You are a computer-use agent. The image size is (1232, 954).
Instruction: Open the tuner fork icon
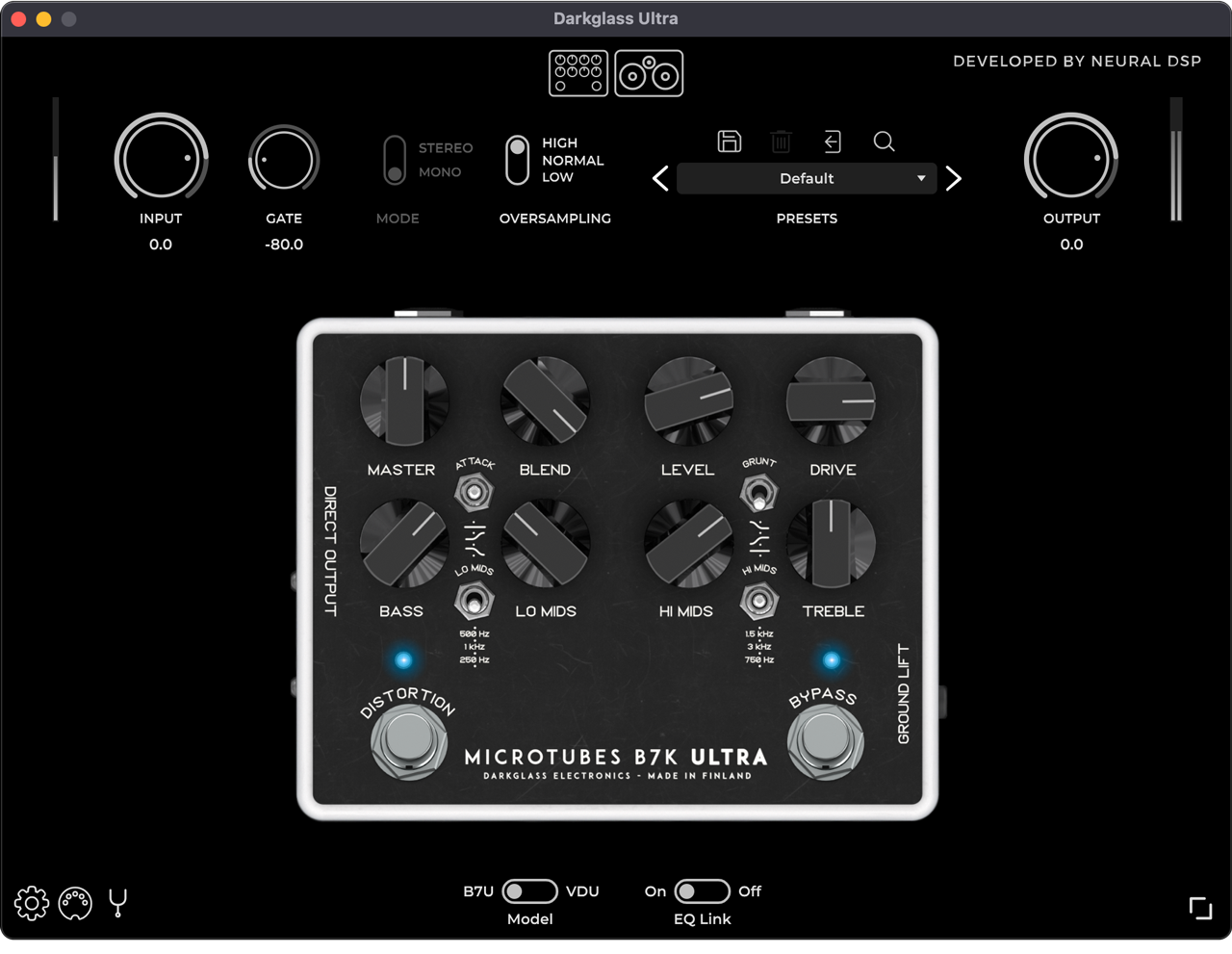[117, 902]
